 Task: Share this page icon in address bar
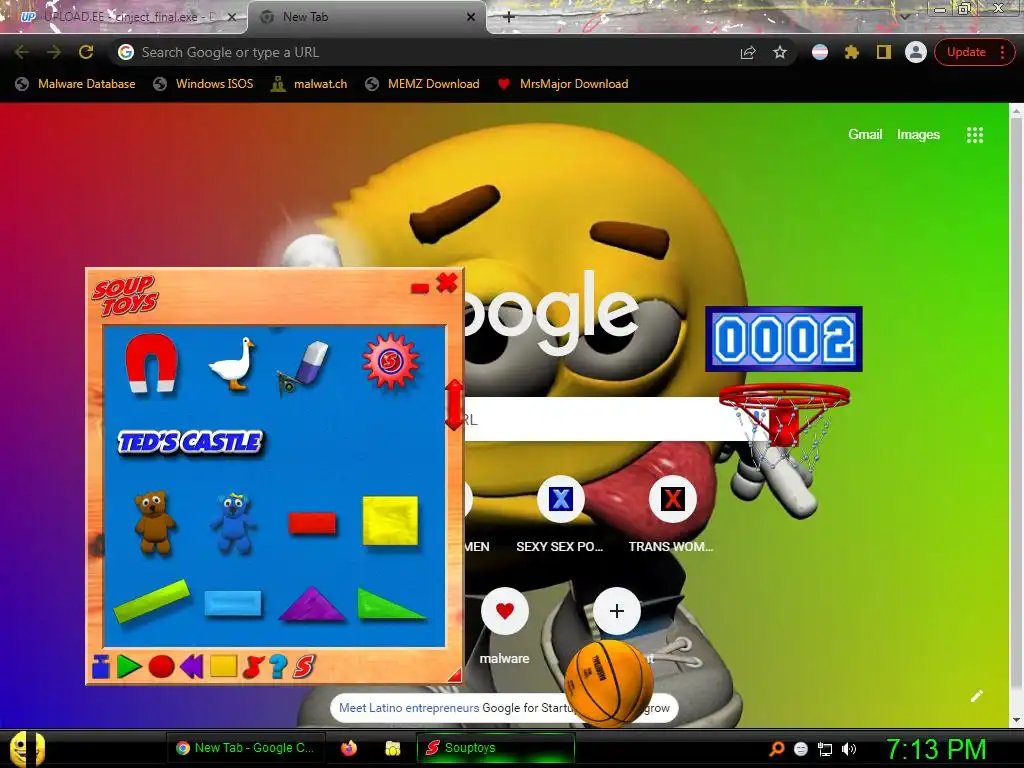[x=748, y=52]
